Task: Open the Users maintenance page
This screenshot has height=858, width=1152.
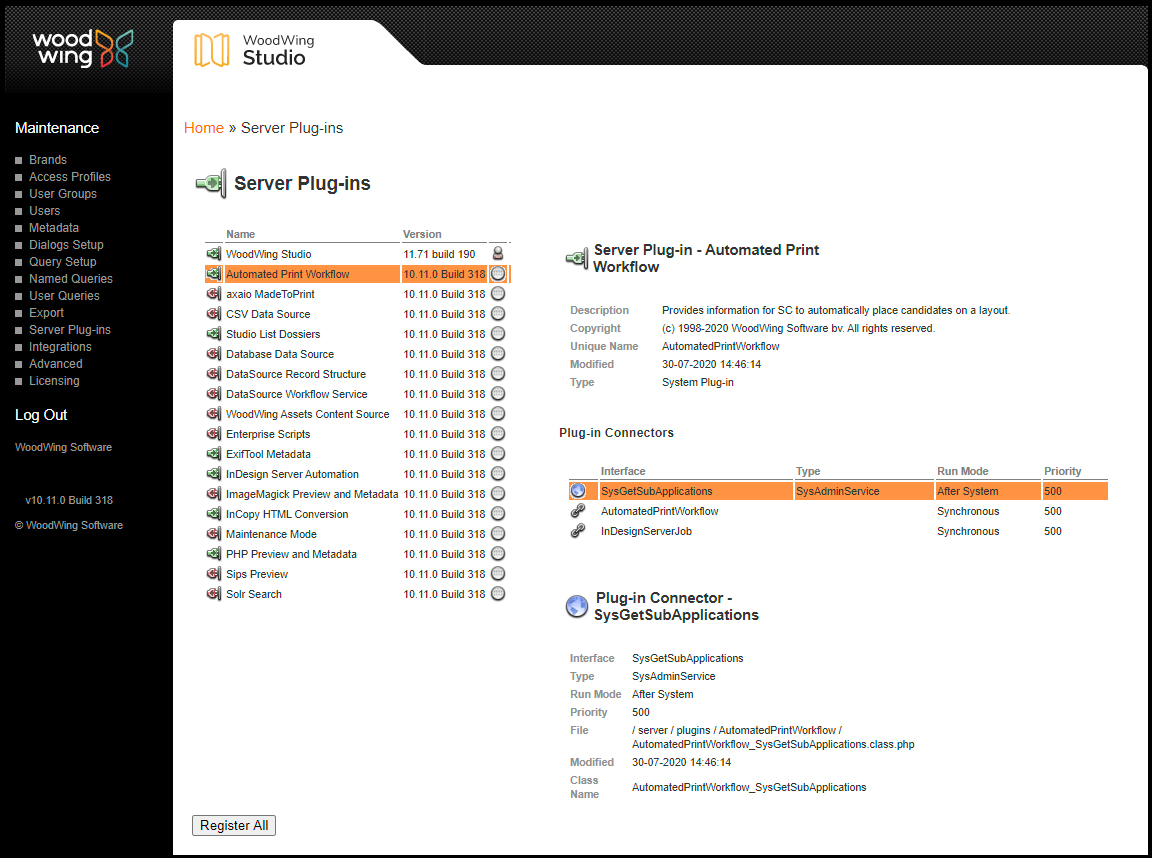Action: (44, 210)
